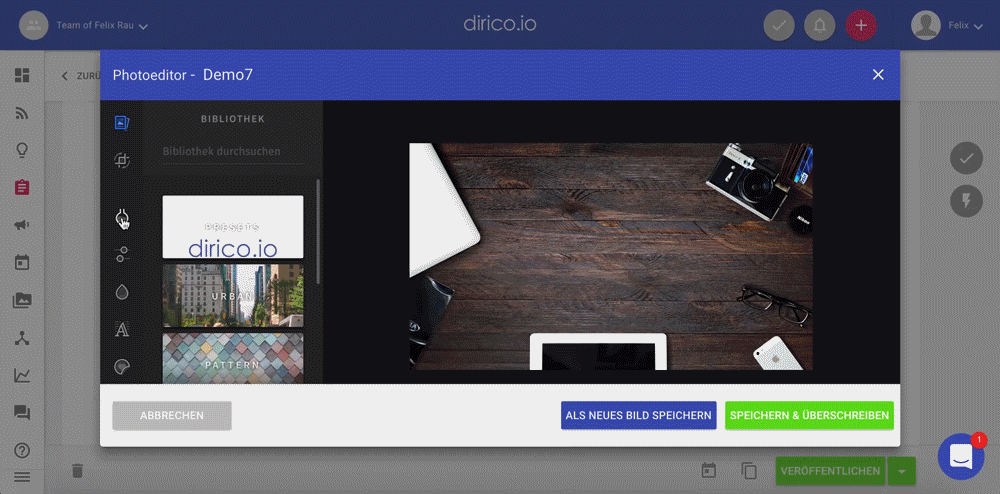Close the Photoeditor dialog
The width and height of the screenshot is (1000, 494).
878,75
